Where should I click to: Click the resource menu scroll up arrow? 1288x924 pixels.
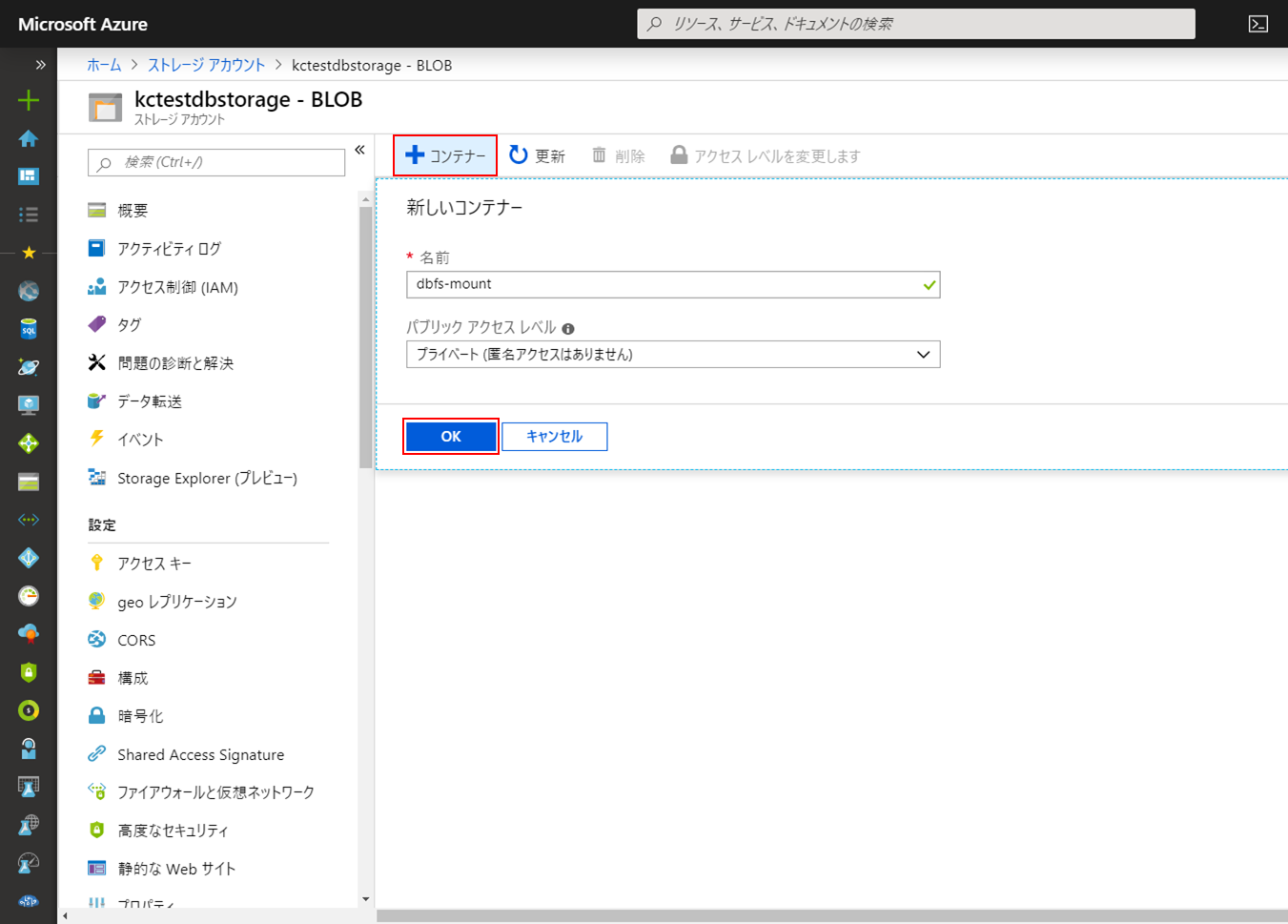pos(365,199)
